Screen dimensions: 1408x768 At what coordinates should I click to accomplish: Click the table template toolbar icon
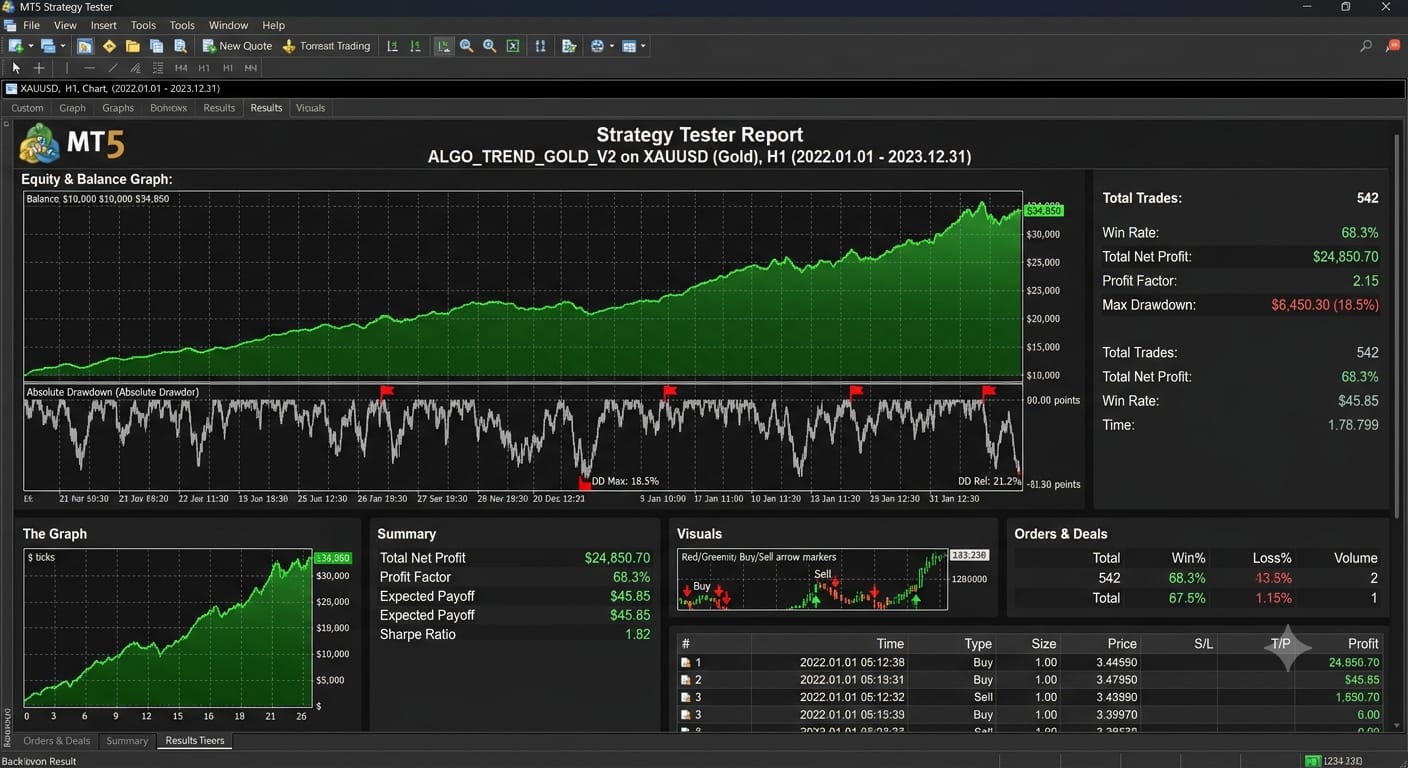tap(629, 46)
